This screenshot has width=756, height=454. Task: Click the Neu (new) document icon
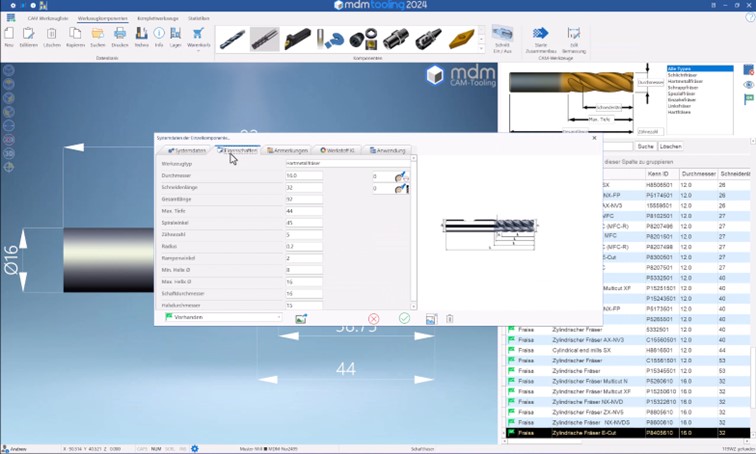coord(9,34)
